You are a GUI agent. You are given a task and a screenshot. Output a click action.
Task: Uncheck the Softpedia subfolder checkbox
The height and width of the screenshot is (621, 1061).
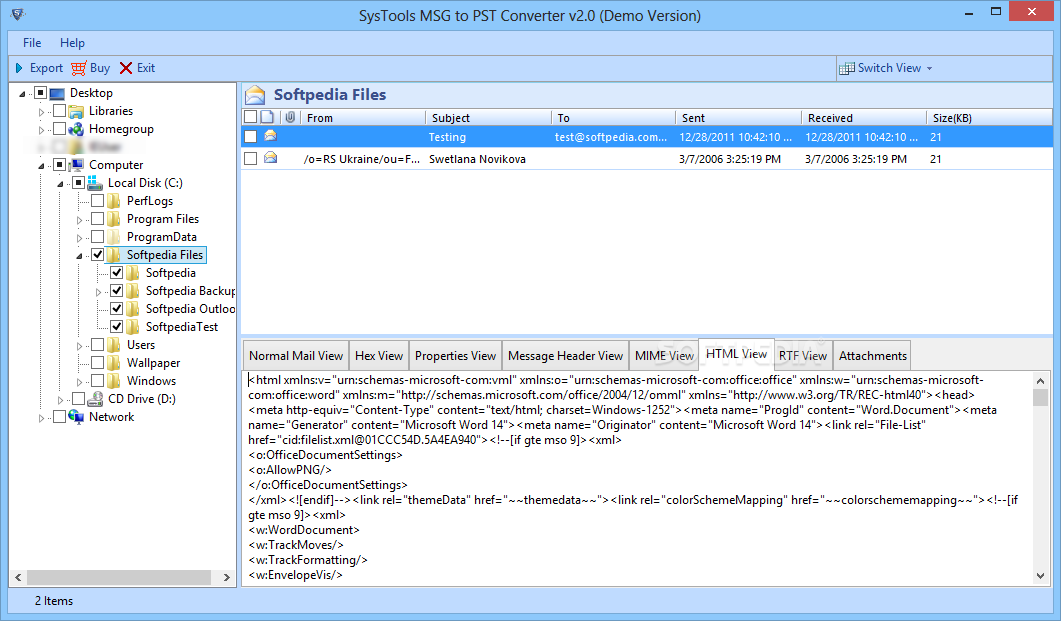point(116,273)
